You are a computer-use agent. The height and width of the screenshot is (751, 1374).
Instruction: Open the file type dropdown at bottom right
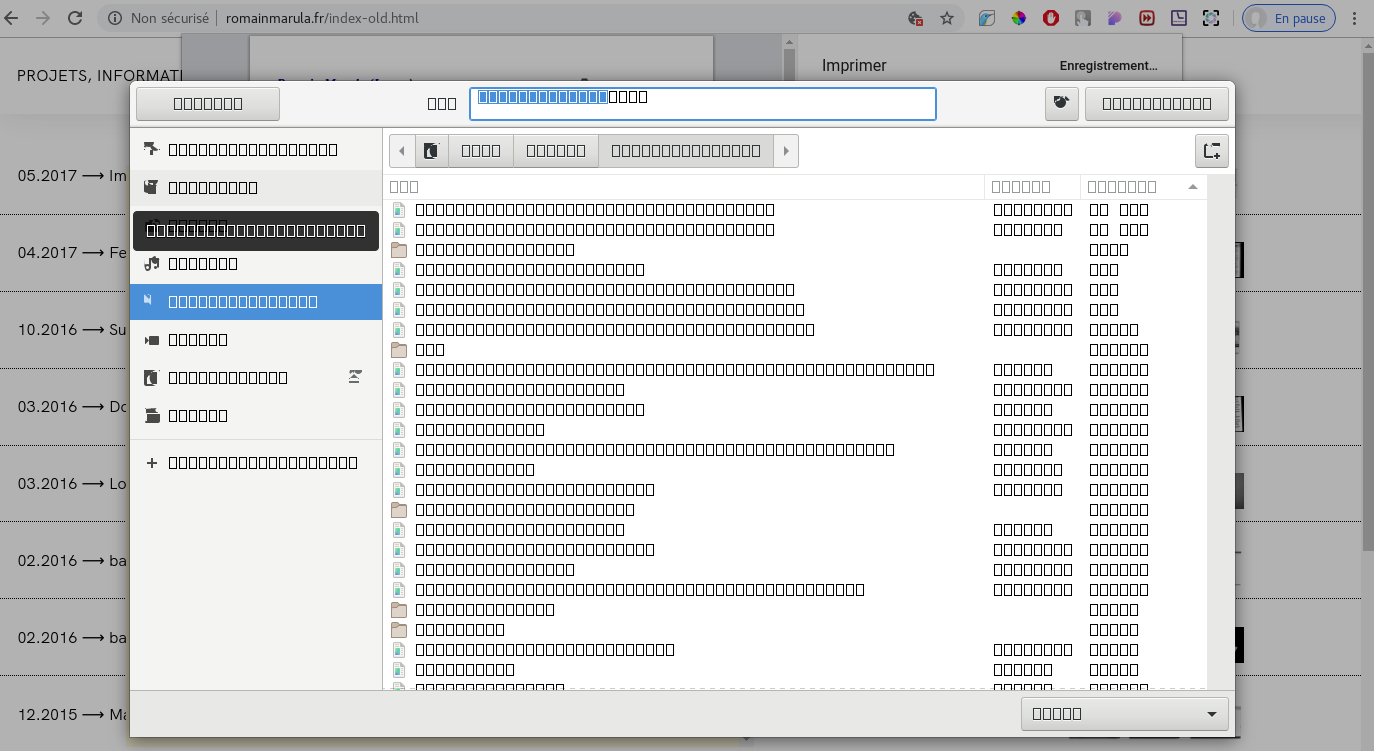1125,714
